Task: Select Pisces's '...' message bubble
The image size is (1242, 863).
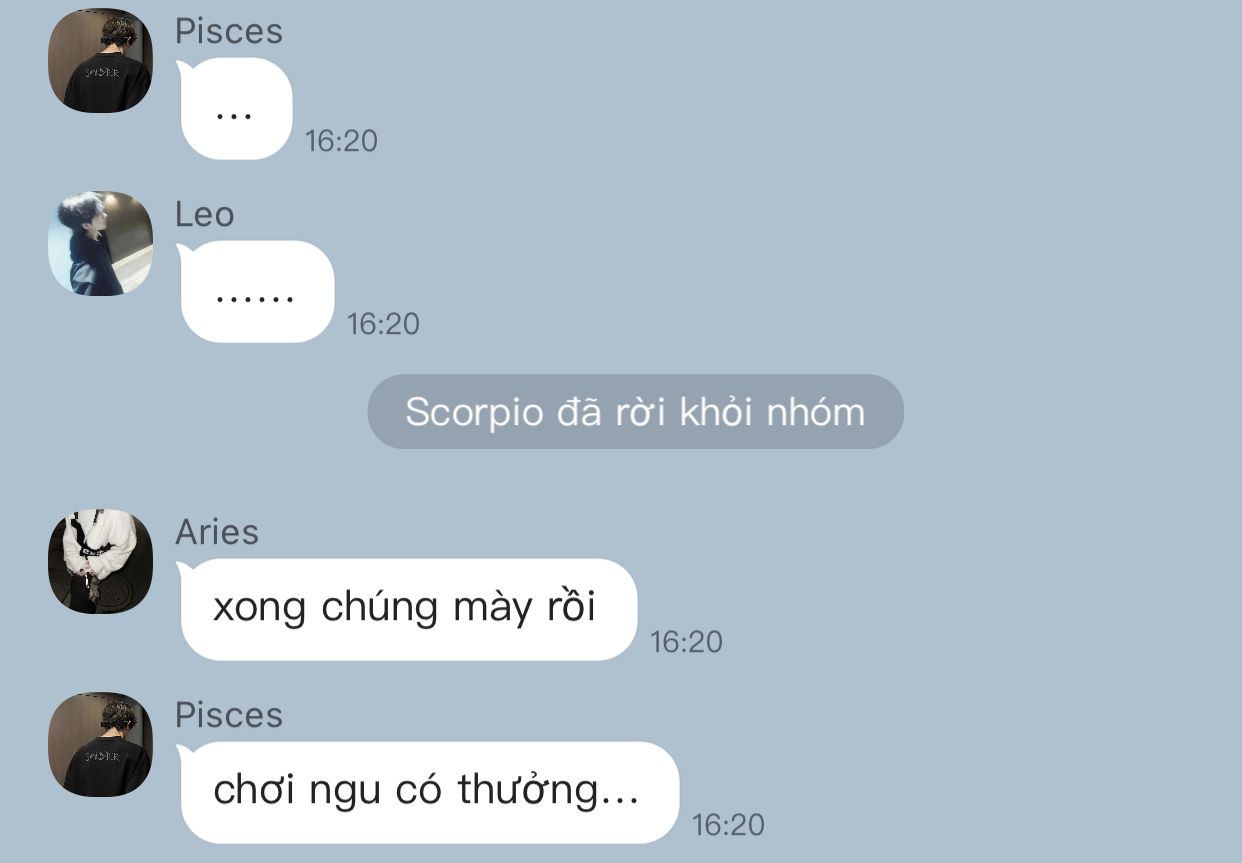Action: point(235,109)
